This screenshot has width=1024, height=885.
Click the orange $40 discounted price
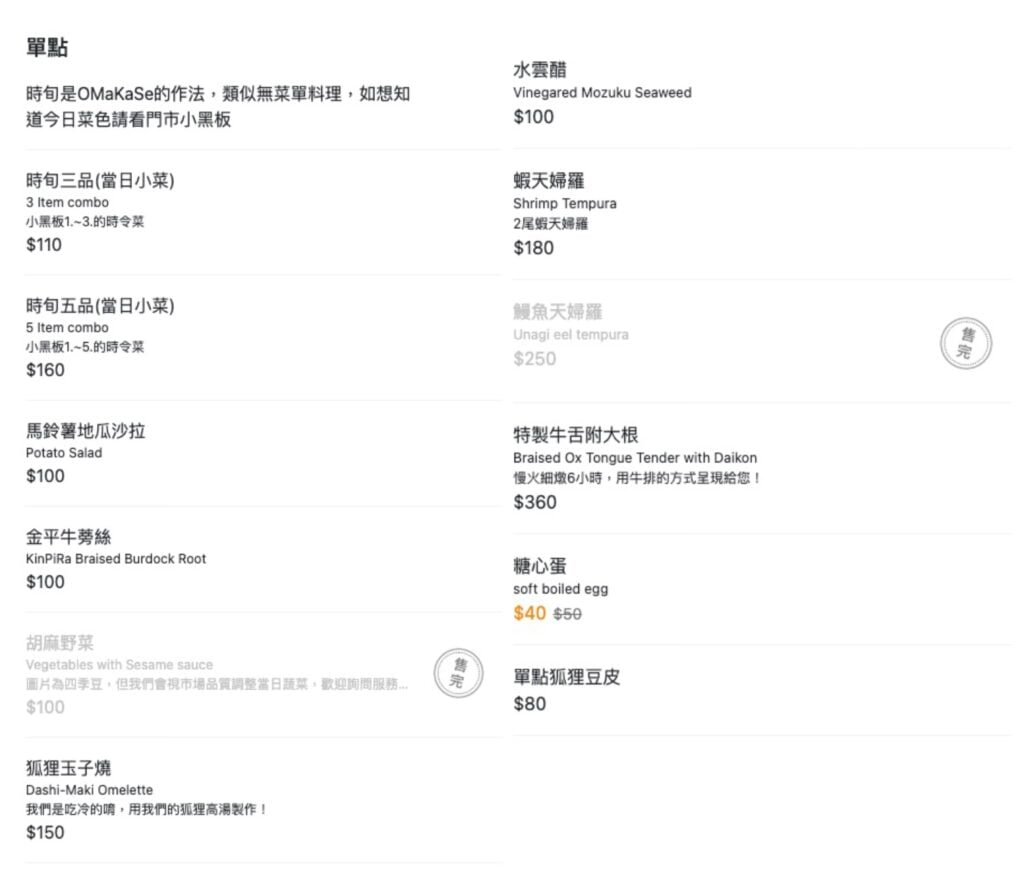tap(529, 613)
